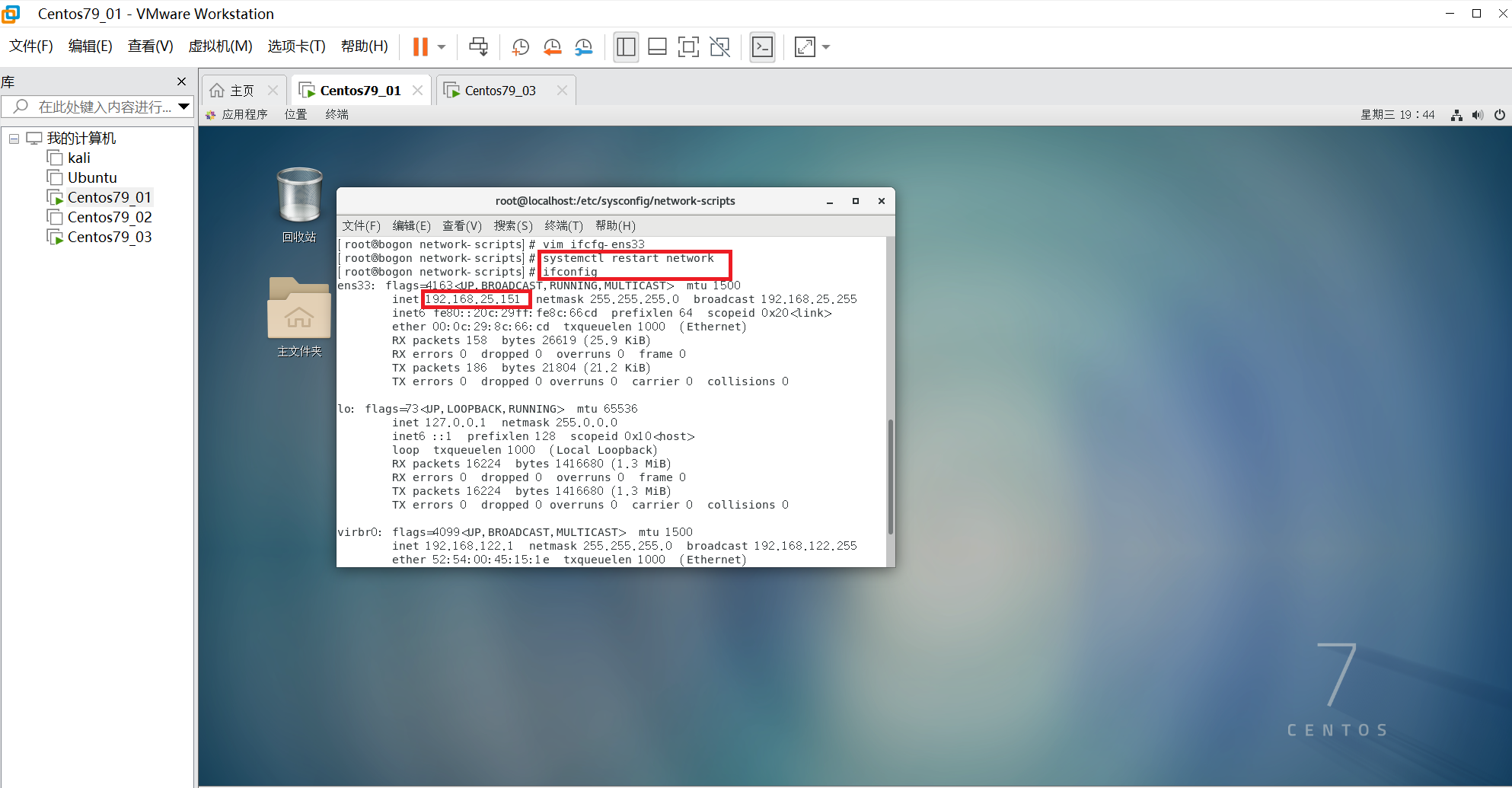The image size is (1512, 788).
Task: Open the 编辑(E) menu in VMware
Action: (x=91, y=46)
